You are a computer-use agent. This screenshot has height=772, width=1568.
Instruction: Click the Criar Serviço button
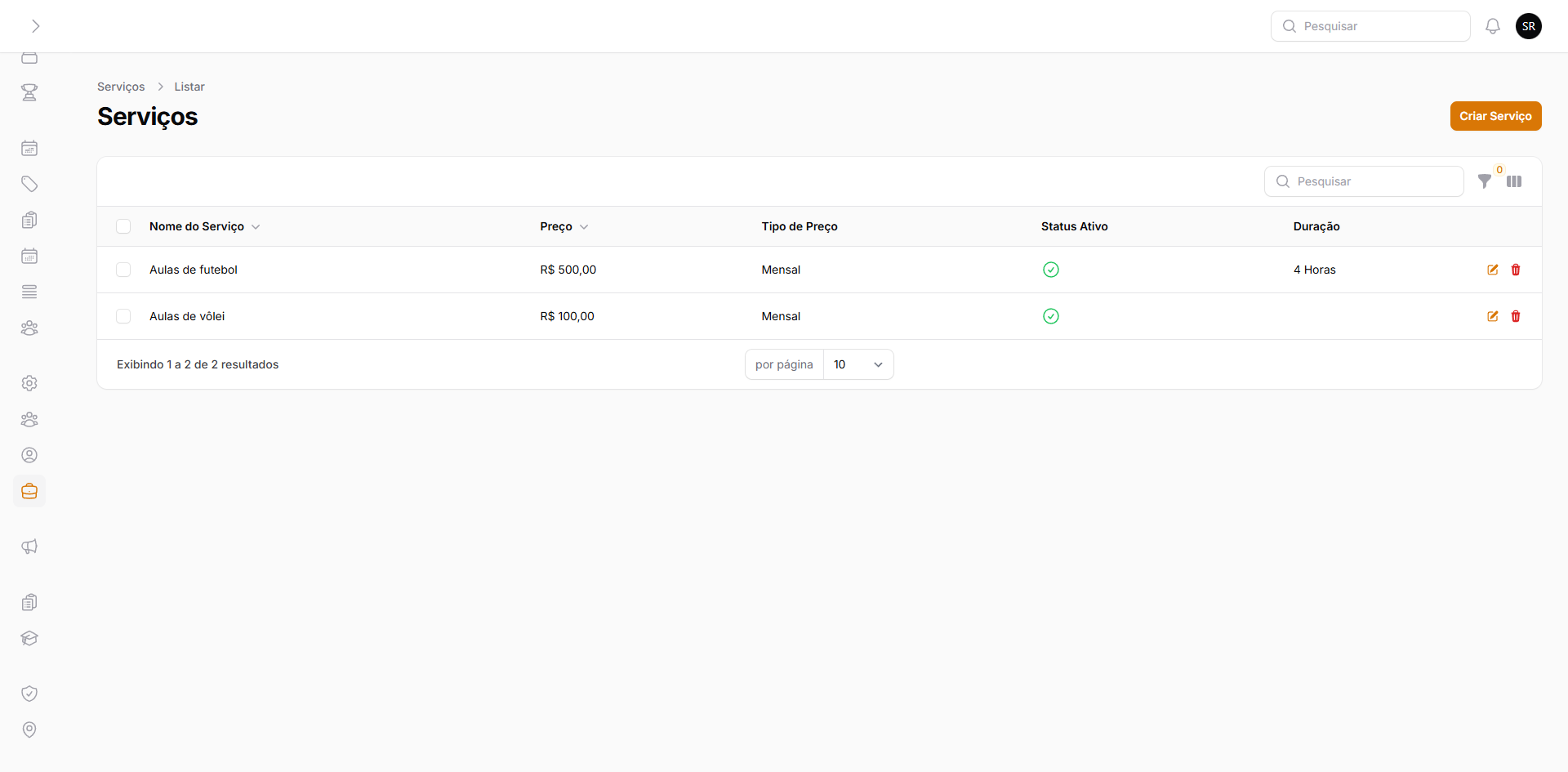click(1495, 116)
